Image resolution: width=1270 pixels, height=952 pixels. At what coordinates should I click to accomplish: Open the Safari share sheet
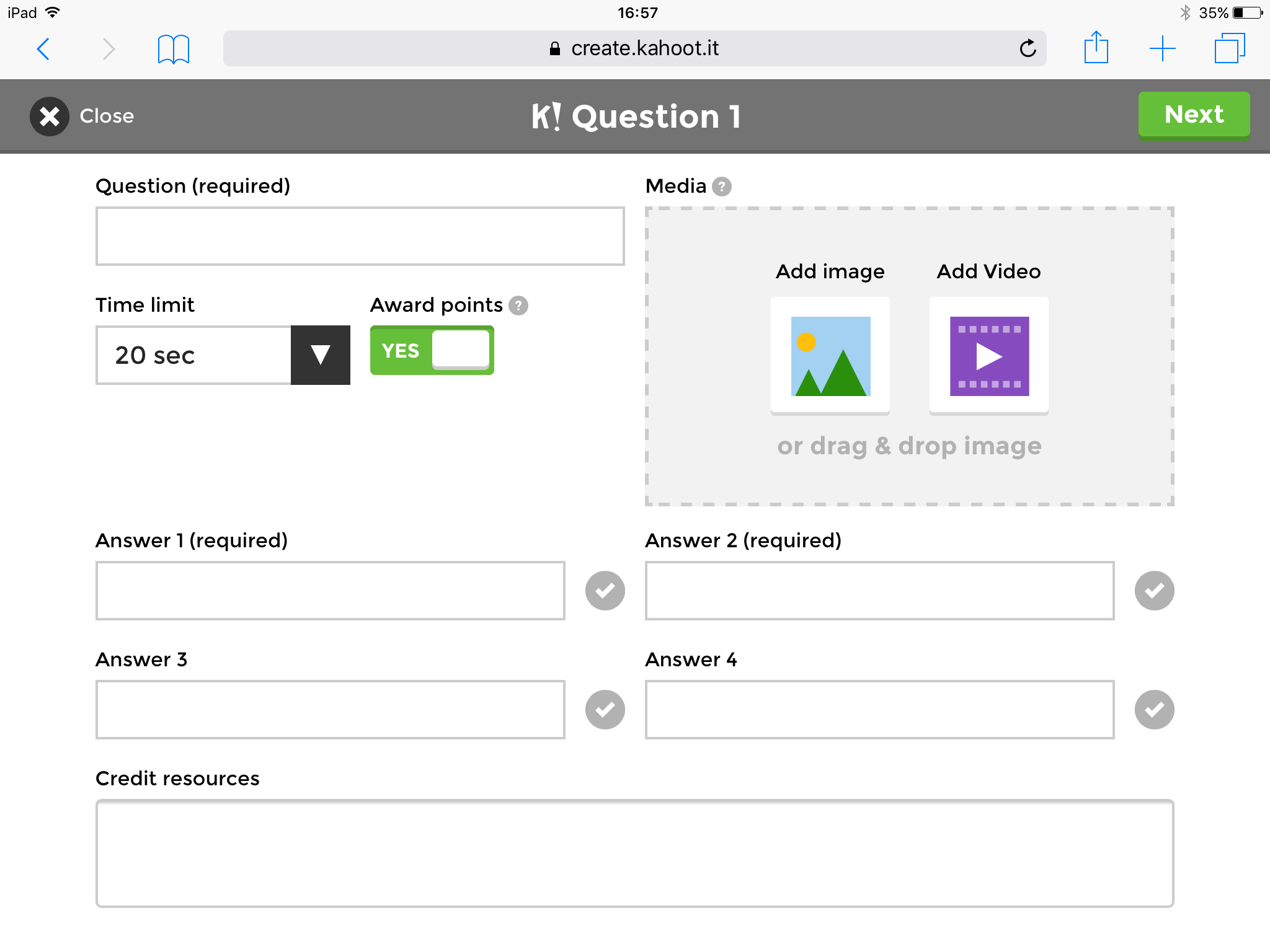pos(1096,48)
